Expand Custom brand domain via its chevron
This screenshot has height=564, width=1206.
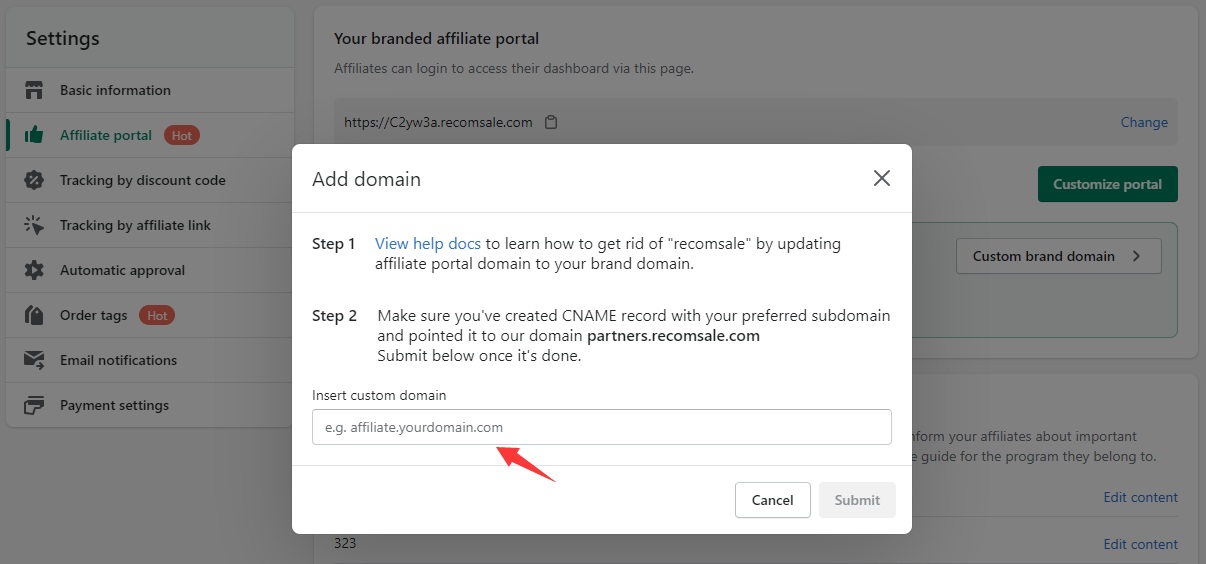tap(1136, 256)
